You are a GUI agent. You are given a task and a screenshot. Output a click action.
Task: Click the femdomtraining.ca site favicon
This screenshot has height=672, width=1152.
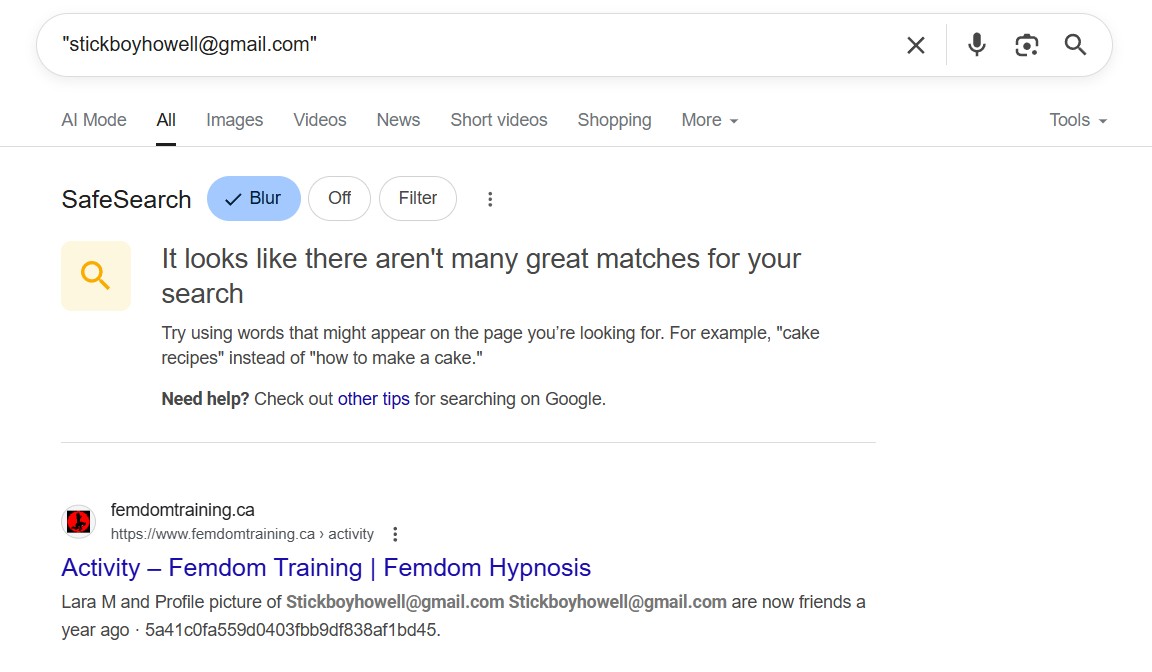point(78,521)
